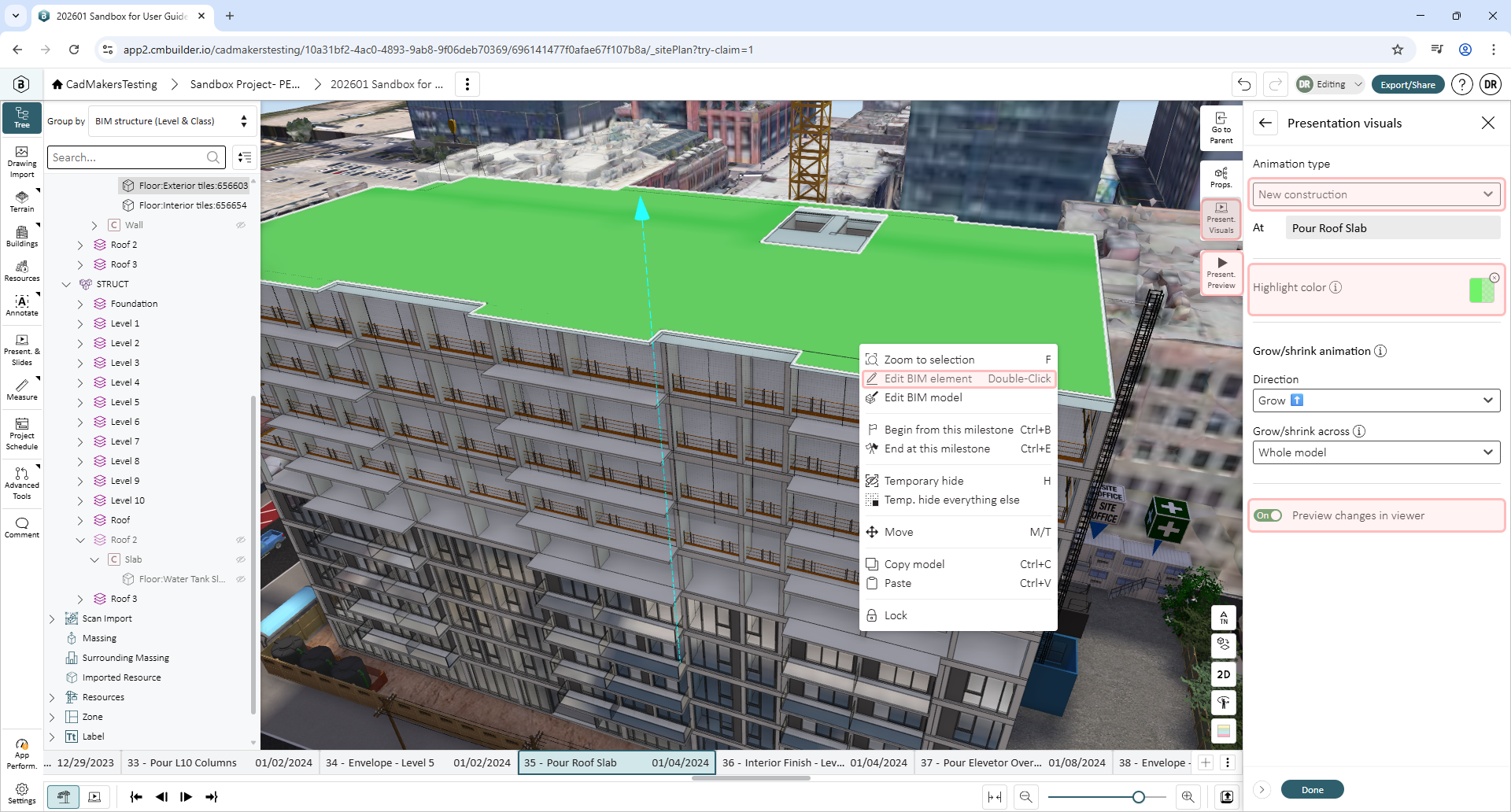The image size is (1511, 812).
Task: Open Present. & Slides tool
Action: 22,350
